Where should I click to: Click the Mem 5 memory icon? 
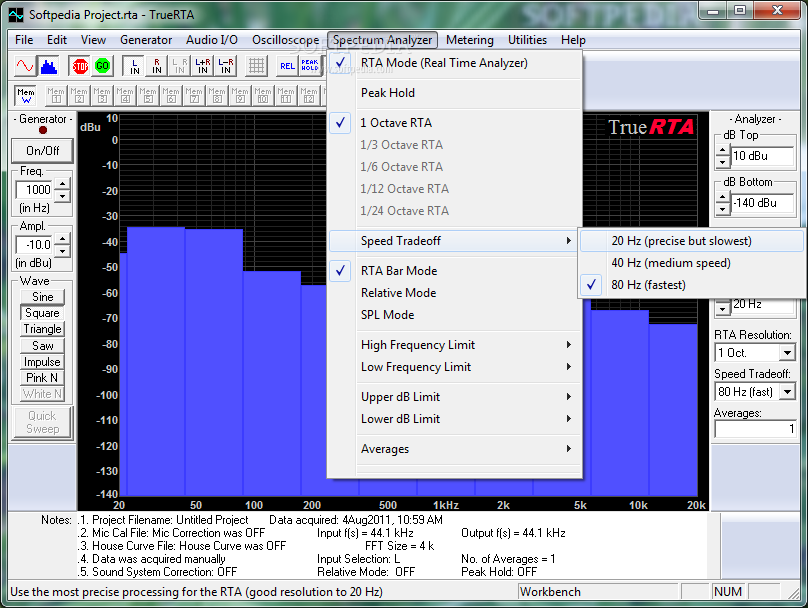(148, 95)
